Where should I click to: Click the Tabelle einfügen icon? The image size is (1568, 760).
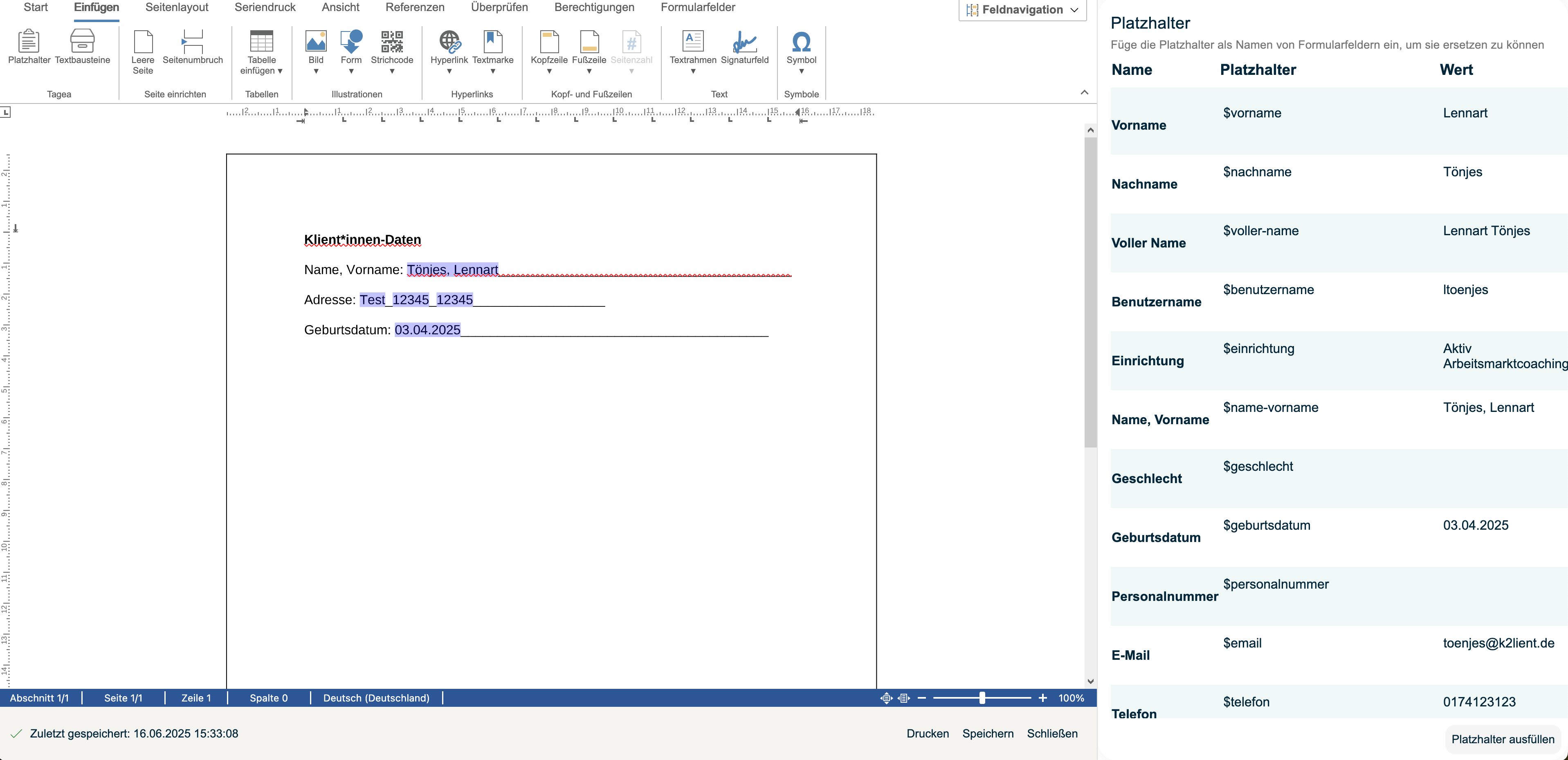click(x=262, y=41)
